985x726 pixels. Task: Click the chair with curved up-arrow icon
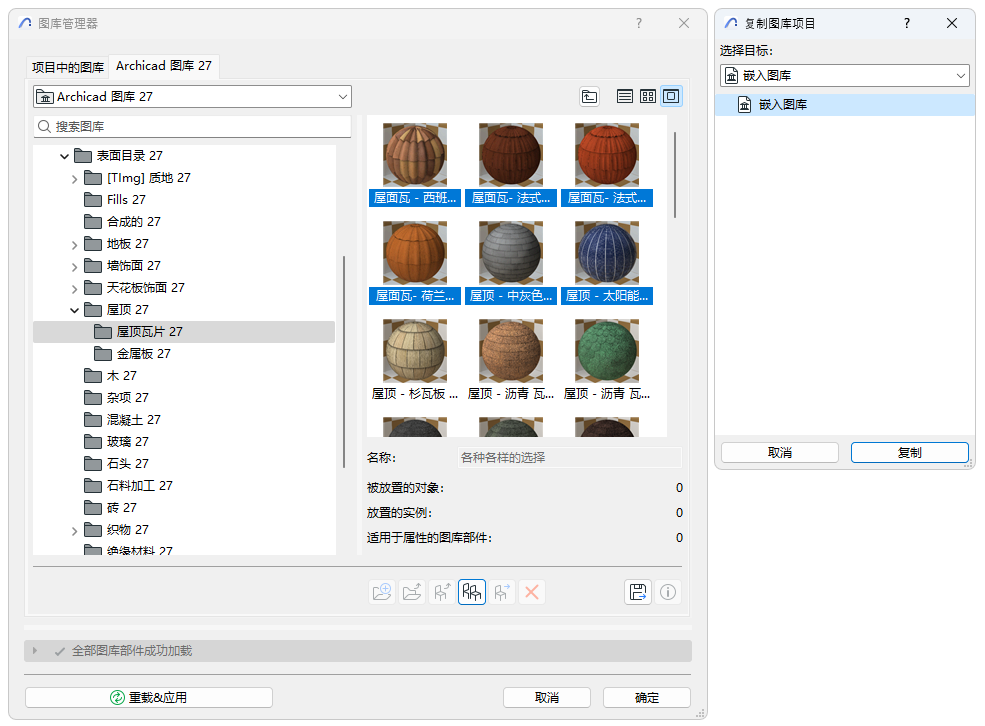click(442, 592)
